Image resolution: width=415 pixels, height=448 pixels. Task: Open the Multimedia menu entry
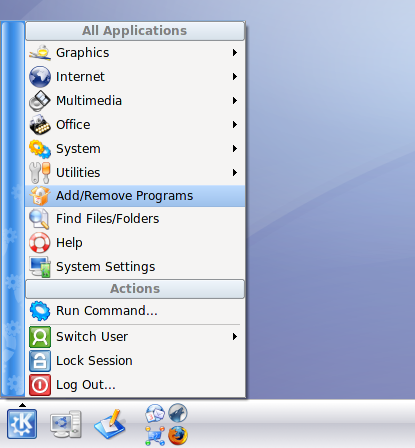(135, 101)
